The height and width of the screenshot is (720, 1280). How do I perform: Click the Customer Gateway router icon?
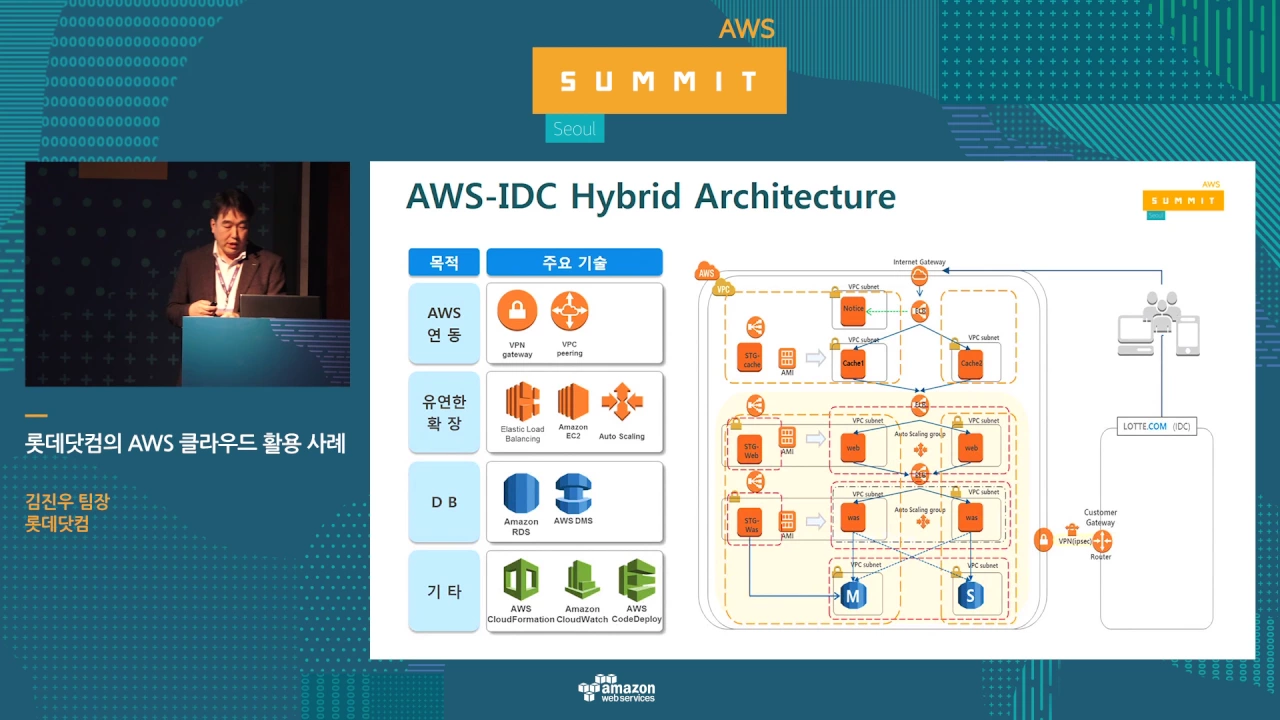point(1102,541)
